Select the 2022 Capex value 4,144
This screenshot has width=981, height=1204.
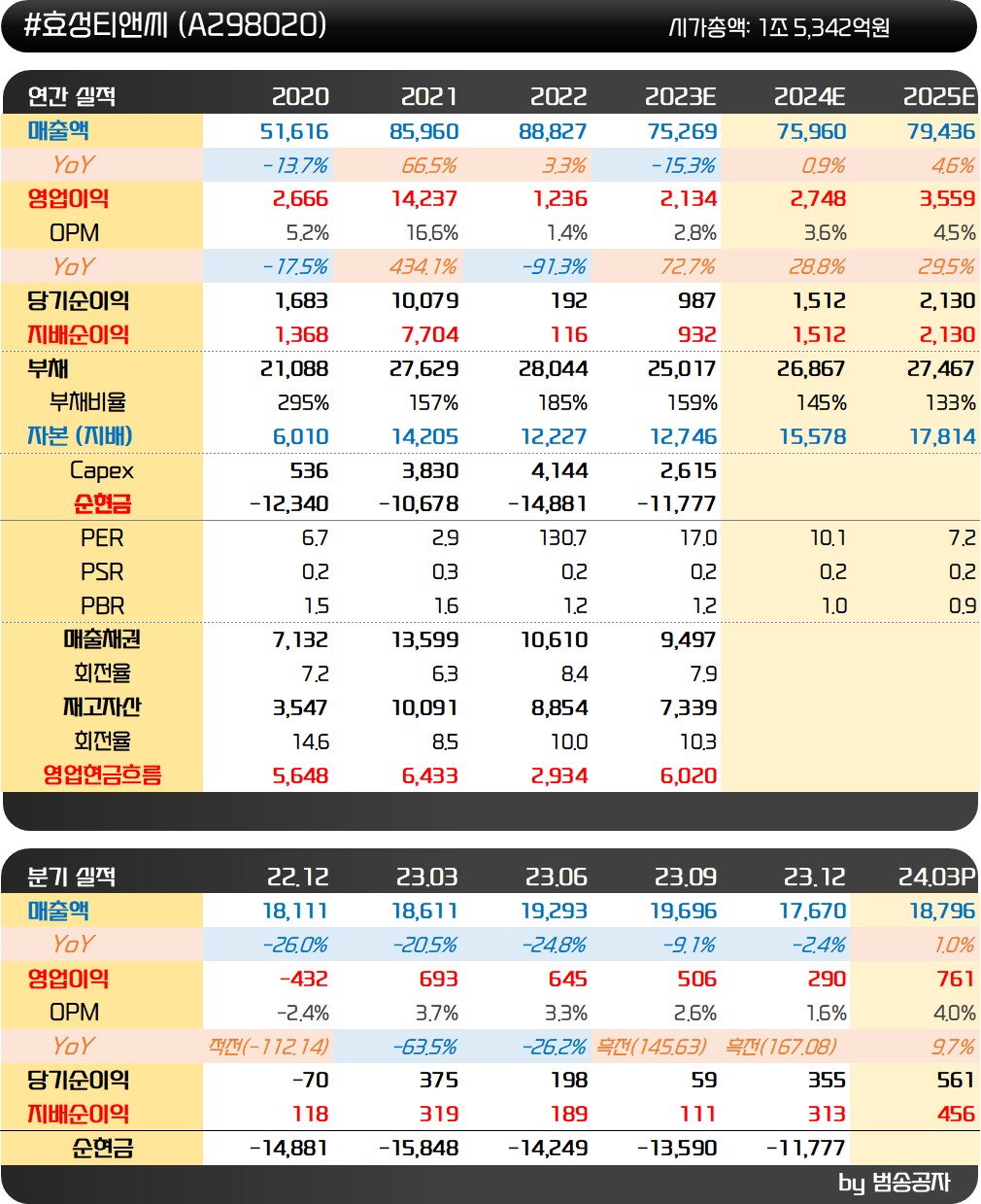point(558,470)
